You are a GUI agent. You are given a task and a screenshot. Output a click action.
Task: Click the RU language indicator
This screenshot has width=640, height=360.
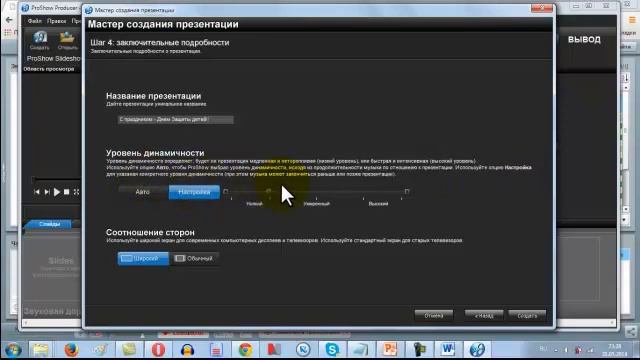[x=543, y=349]
